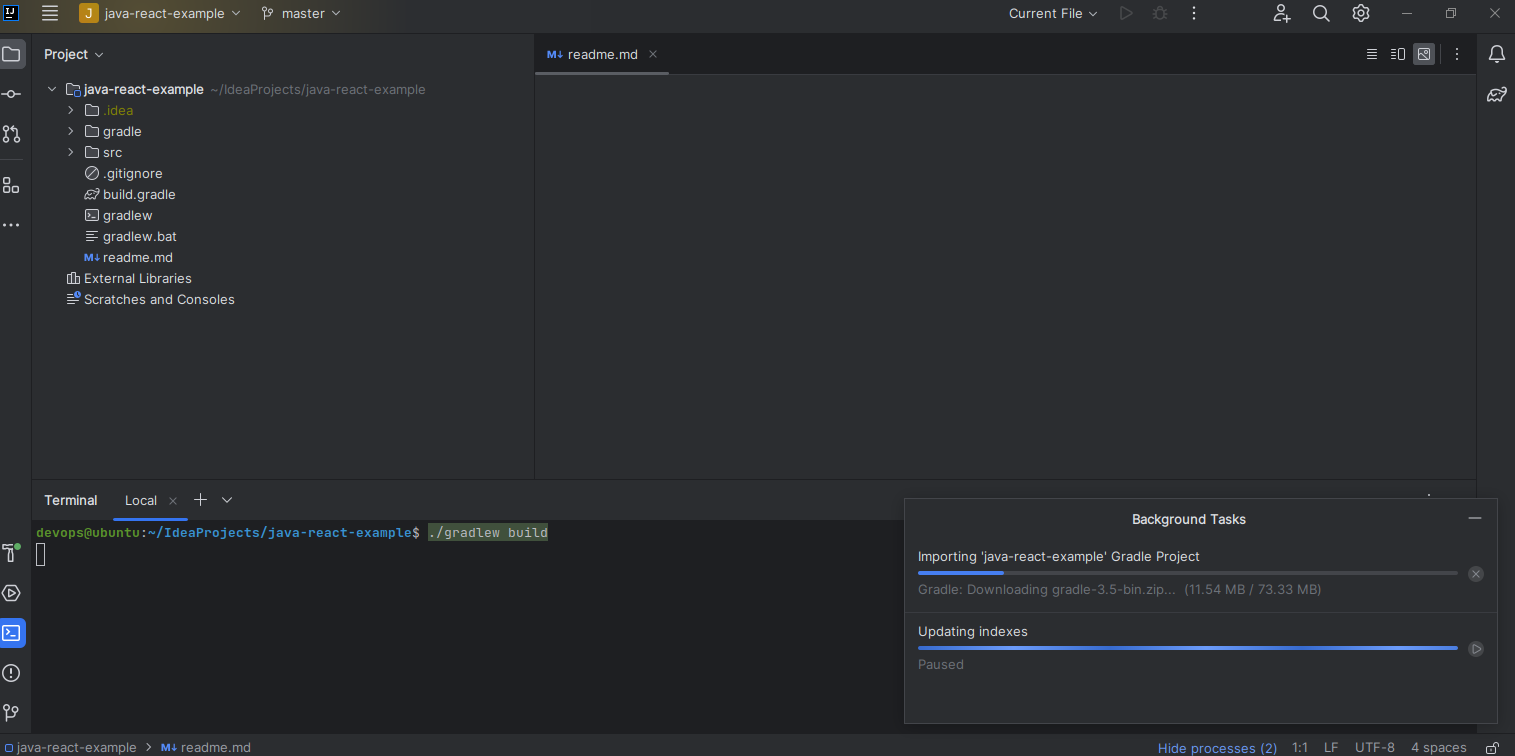Collapse java-react-example root node
The width and height of the screenshot is (1515, 756).
tap(52, 89)
